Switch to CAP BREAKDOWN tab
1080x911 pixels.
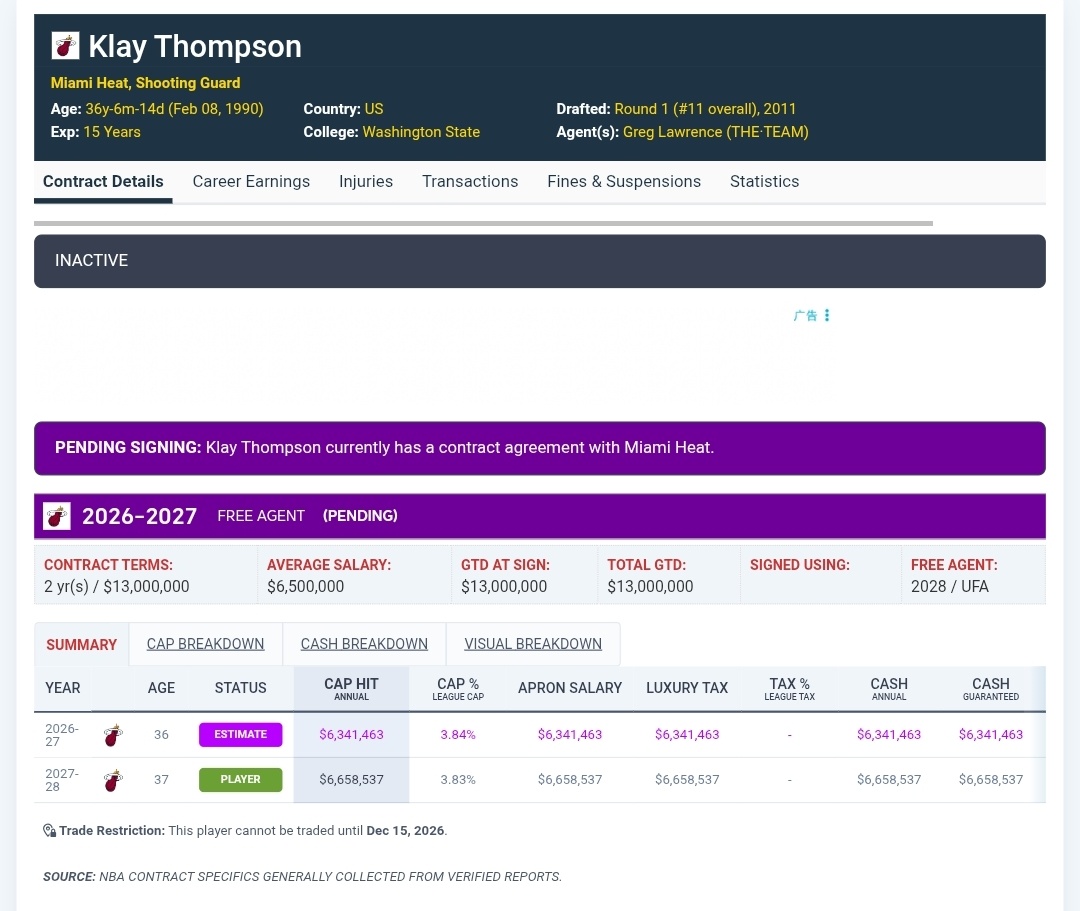pos(205,644)
